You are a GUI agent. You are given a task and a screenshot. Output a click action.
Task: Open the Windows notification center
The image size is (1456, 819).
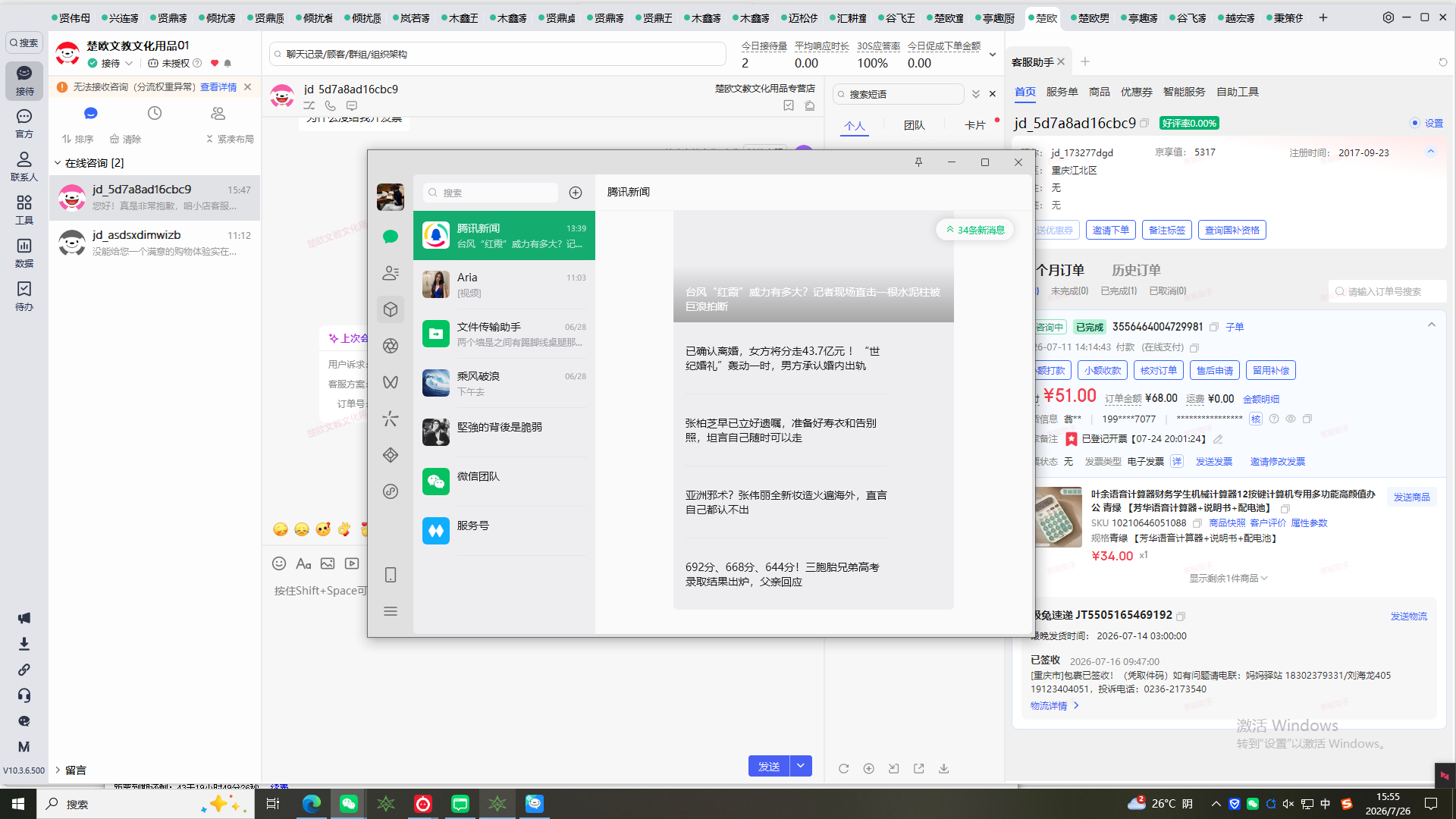click(x=1431, y=804)
